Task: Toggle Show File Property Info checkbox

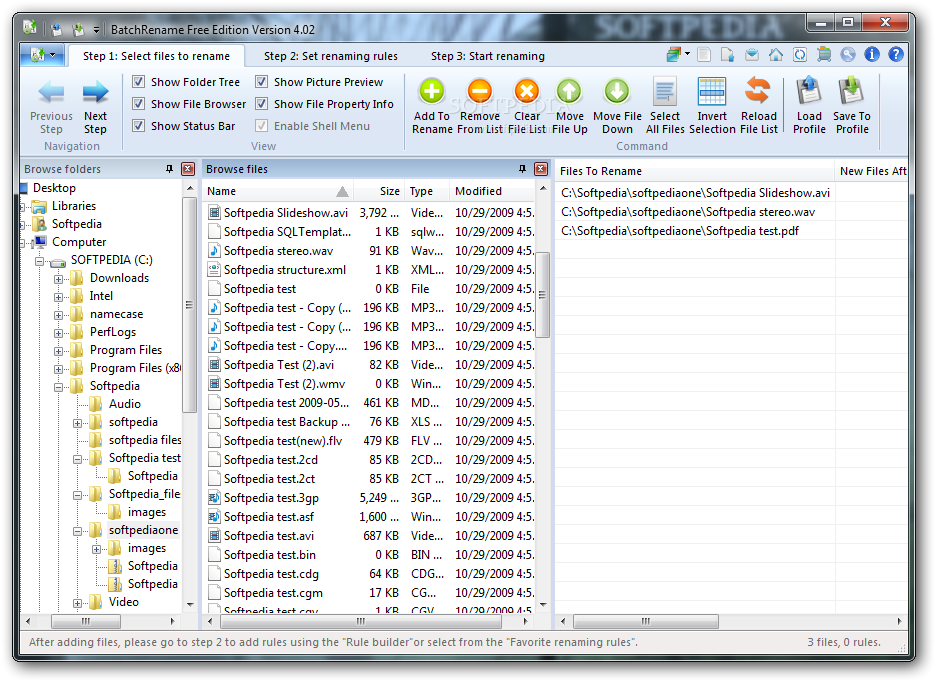Action: [261, 104]
